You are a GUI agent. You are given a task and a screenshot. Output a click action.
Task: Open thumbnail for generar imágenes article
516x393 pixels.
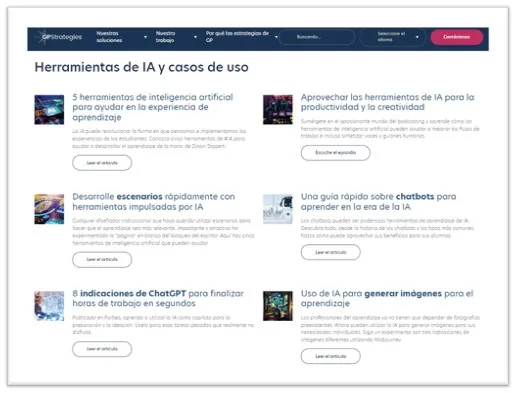coord(278,306)
